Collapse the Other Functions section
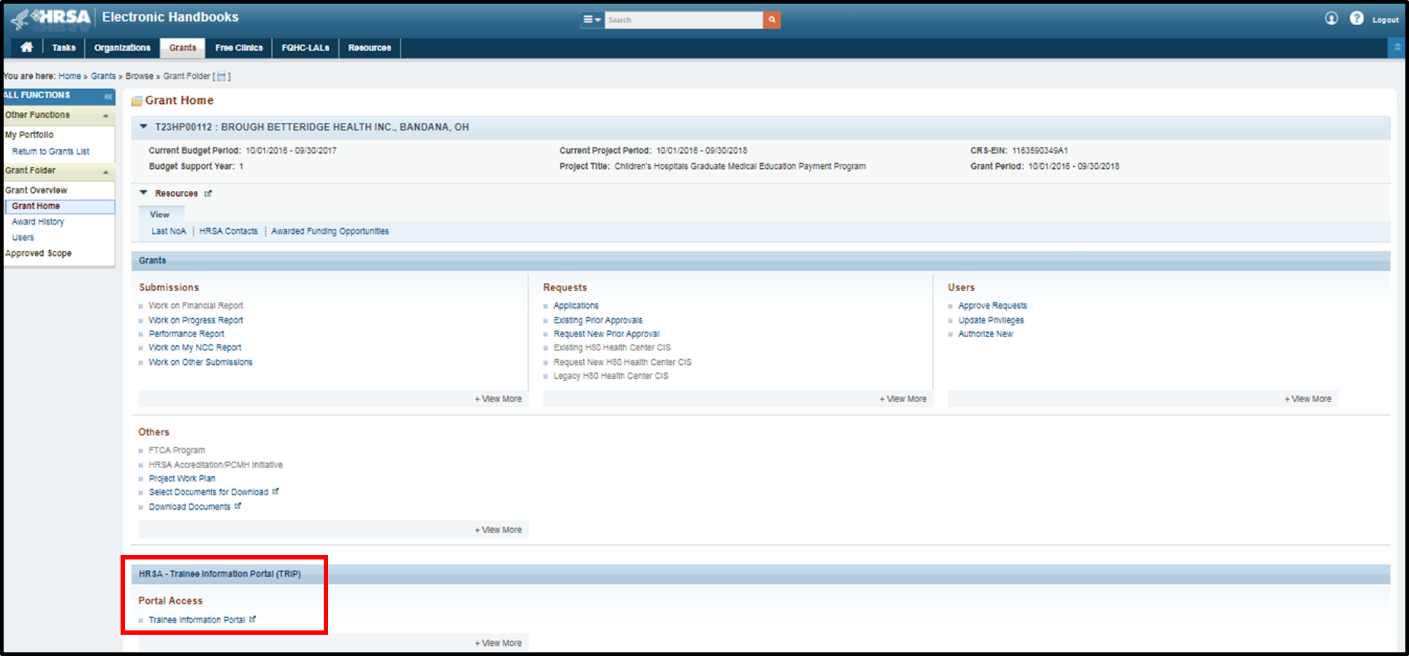This screenshot has height=656, width=1409. point(106,115)
